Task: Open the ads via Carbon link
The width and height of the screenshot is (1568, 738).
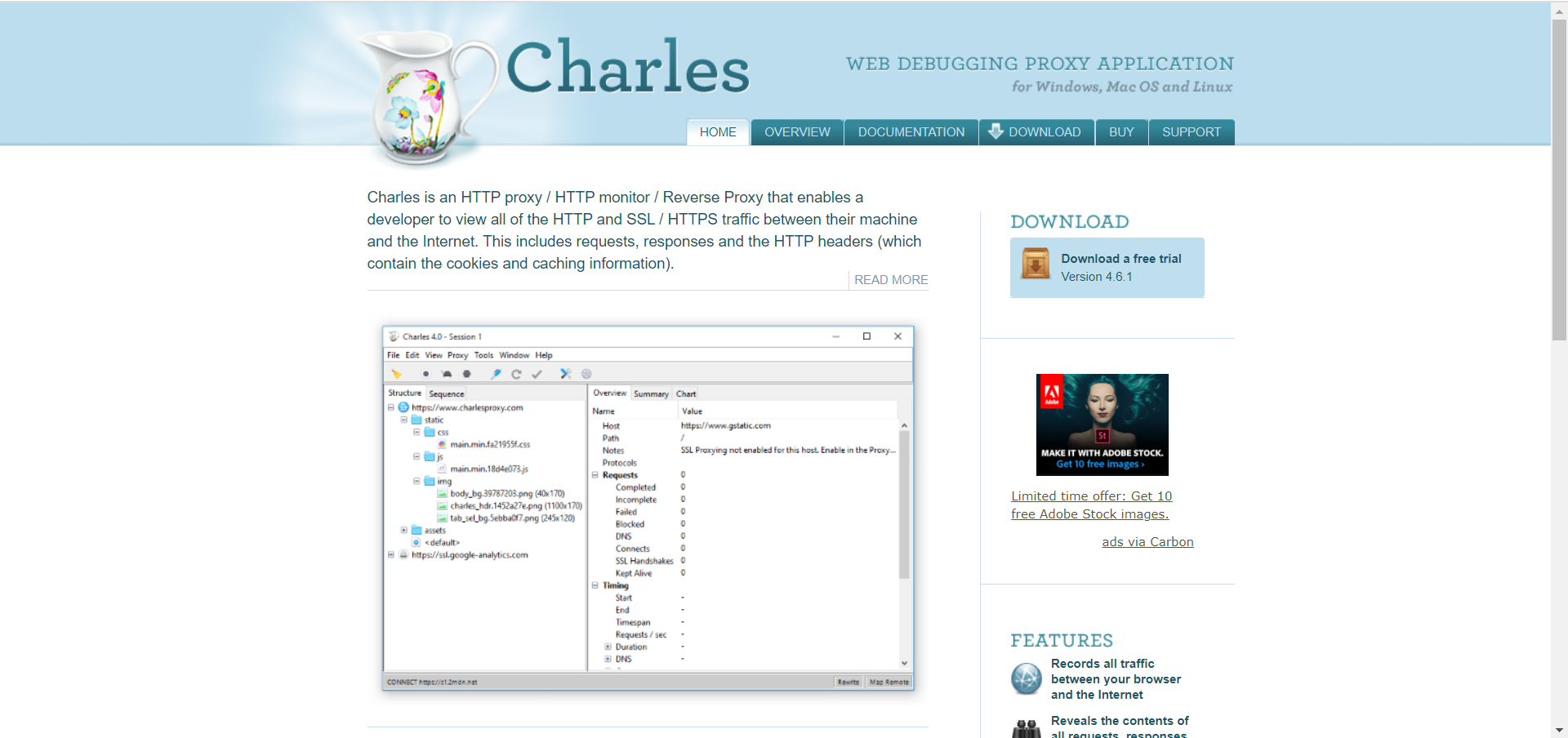Action: click(1147, 542)
